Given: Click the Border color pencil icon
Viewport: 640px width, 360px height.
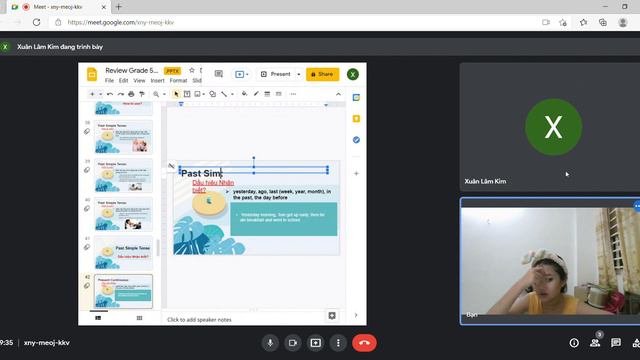Looking at the screenshot, I should tap(256, 94).
